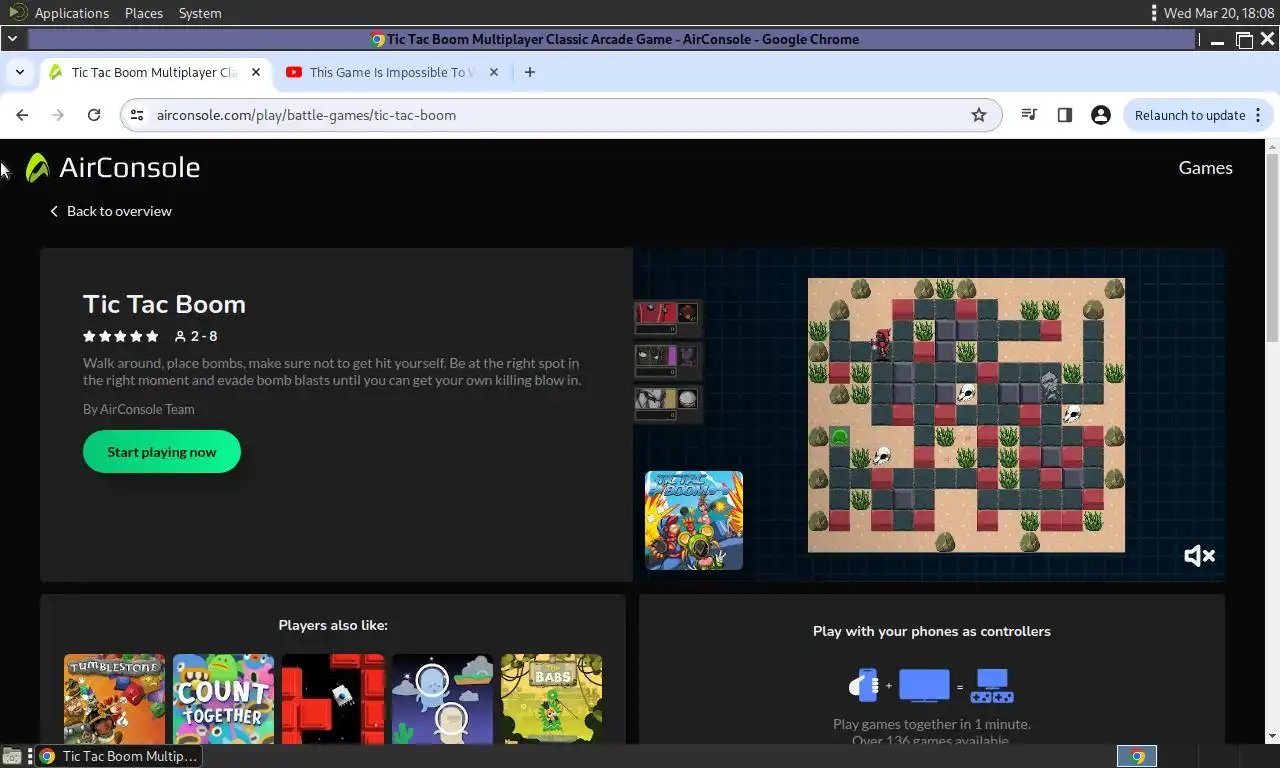Go Back to overview
The image size is (1280, 768).
[x=110, y=211]
